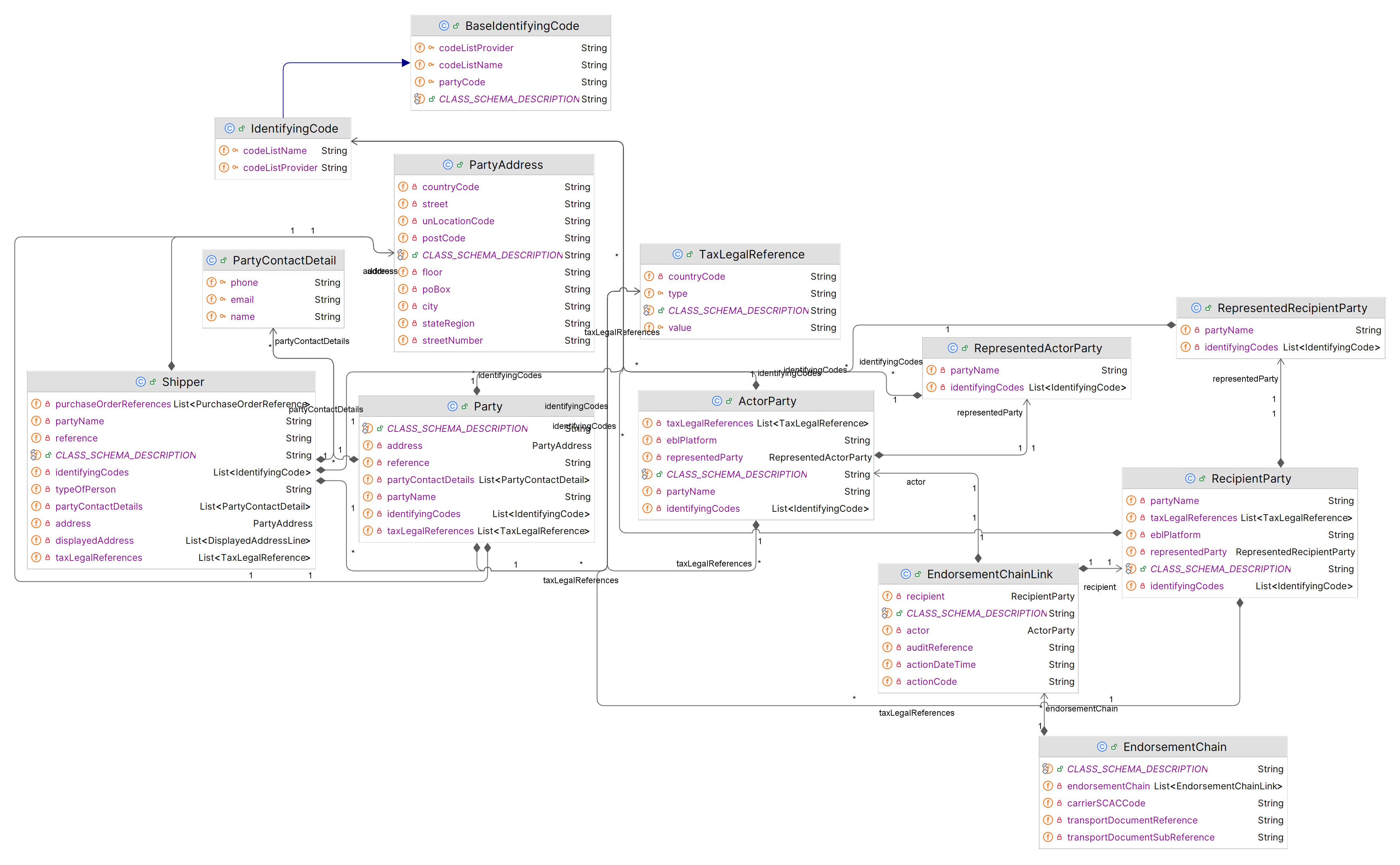The image size is (1400, 865).
Task: Click the class icon beside BaseIdentifyingCode
Action: click(x=443, y=26)
